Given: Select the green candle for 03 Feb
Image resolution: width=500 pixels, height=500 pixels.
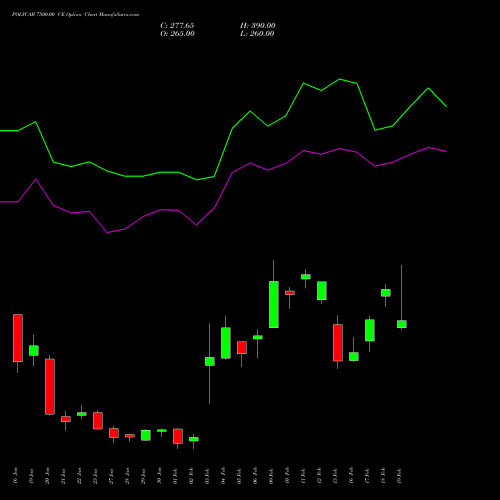Looking at the screenshot, I should tap(210, 362).
